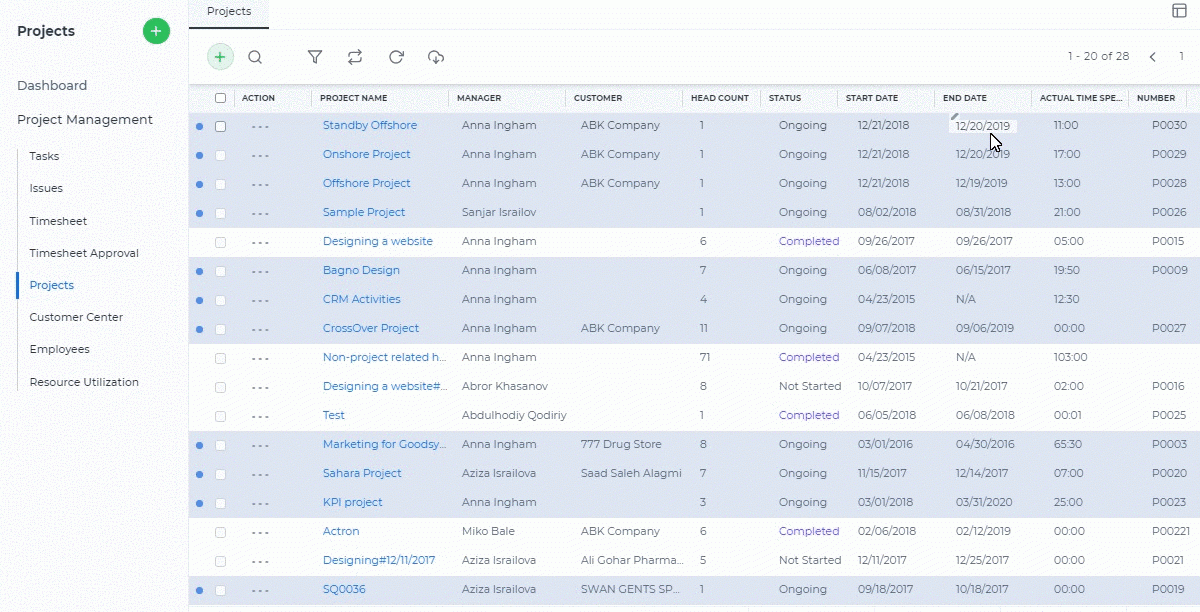The width and height of the screenshot is (1200, 612).
Task: Open action dots for Bagno Design
Action: 261,272
